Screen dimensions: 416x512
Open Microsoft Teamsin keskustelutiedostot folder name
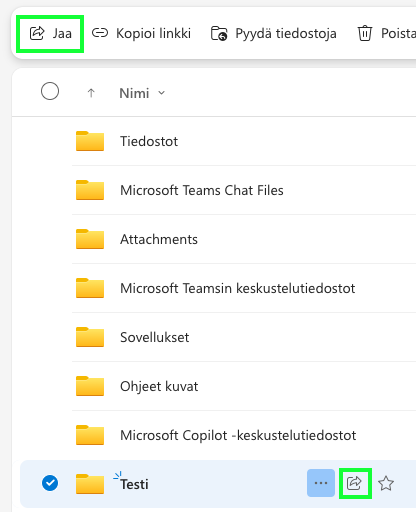(x=238, y=288)
